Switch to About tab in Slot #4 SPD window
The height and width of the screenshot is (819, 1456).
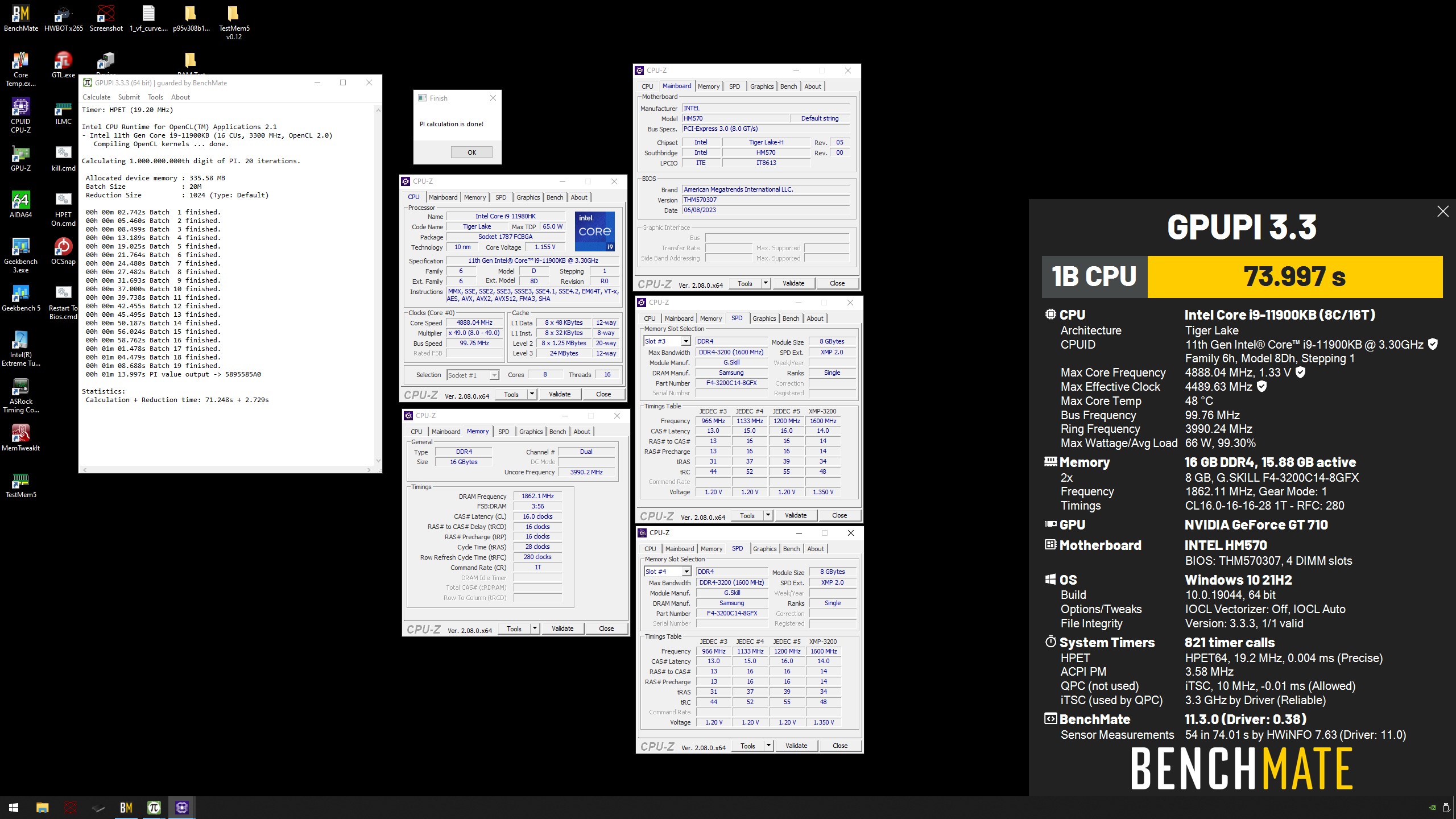[815, 549]
